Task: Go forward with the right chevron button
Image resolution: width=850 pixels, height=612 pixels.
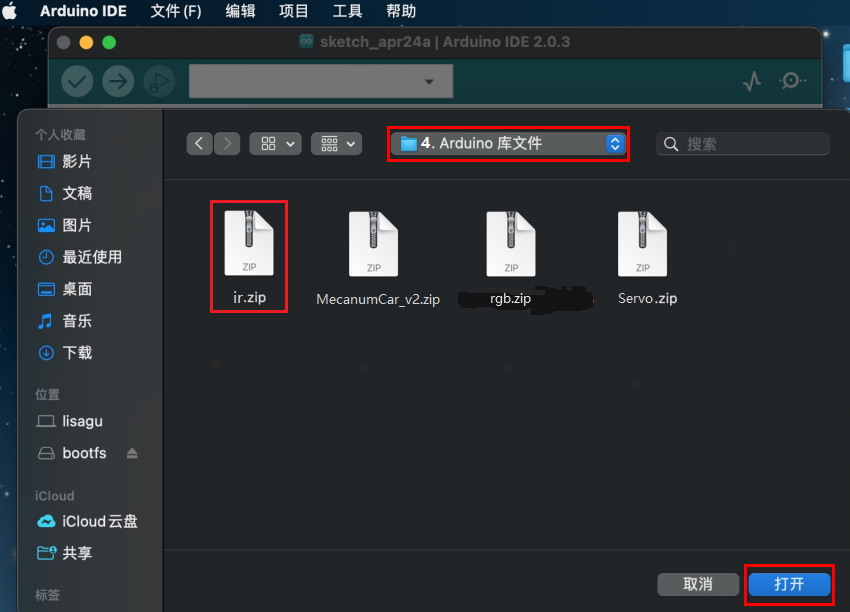Action: coord(227,144)
